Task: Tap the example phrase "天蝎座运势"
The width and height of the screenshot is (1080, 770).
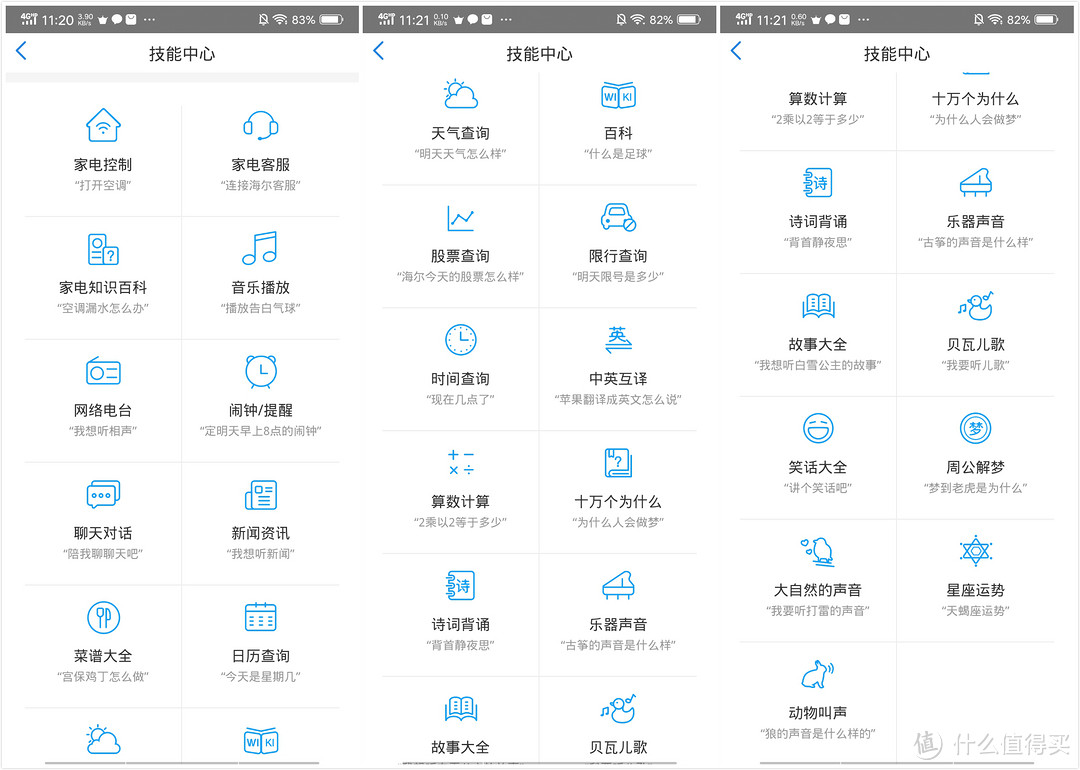Action: (x=975, y=611)
